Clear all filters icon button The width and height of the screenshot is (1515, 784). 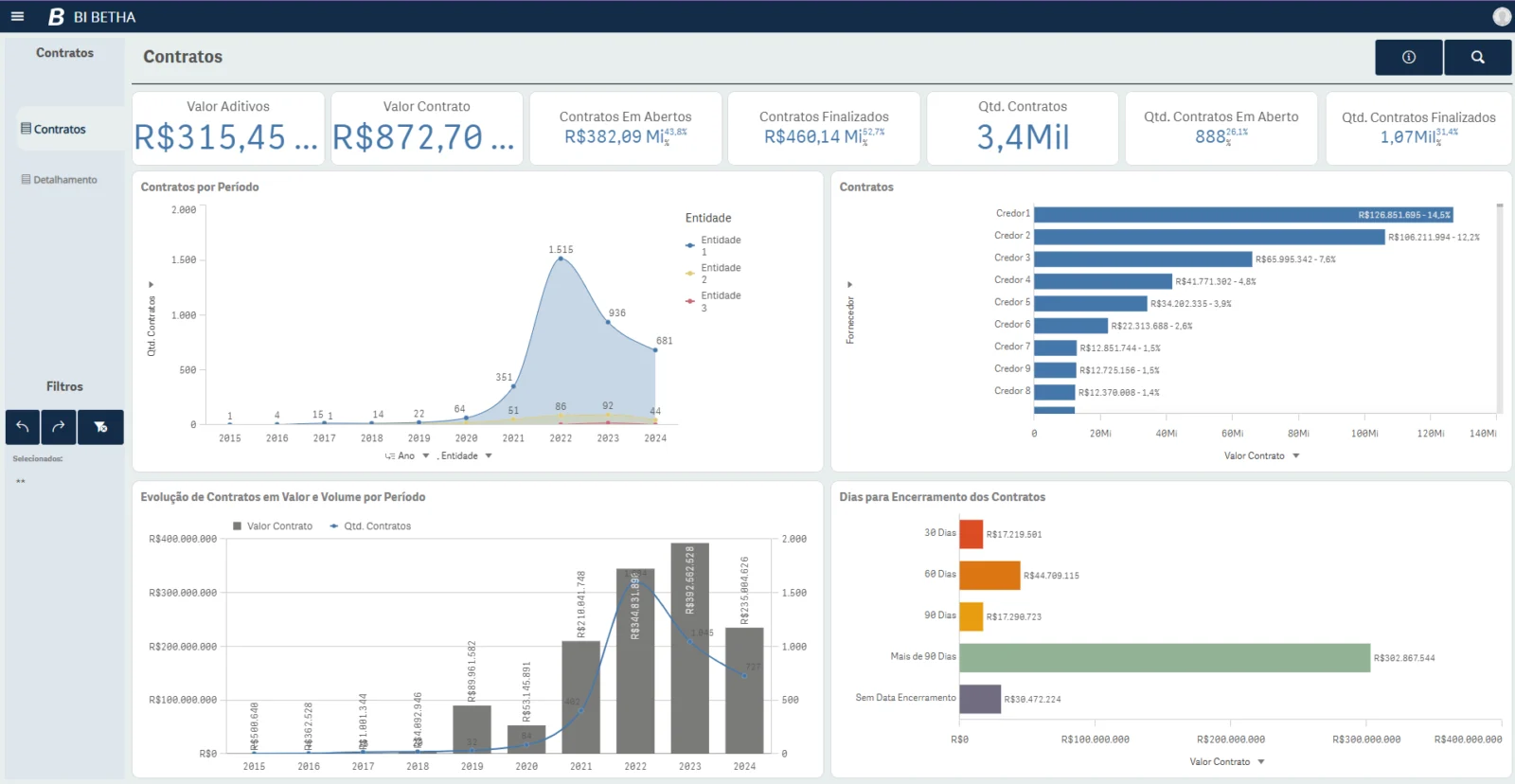[100, 427]
